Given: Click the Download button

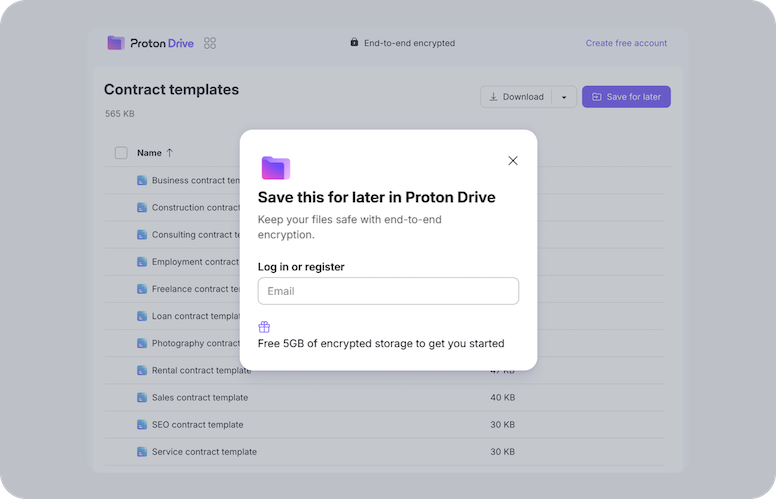Looking at the screenshot, I should pos(515,97).
